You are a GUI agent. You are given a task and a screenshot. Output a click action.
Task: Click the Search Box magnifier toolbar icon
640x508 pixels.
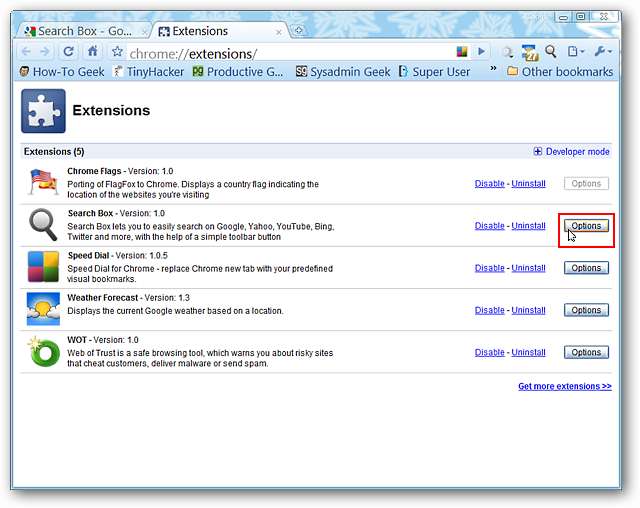pos(551,51)
